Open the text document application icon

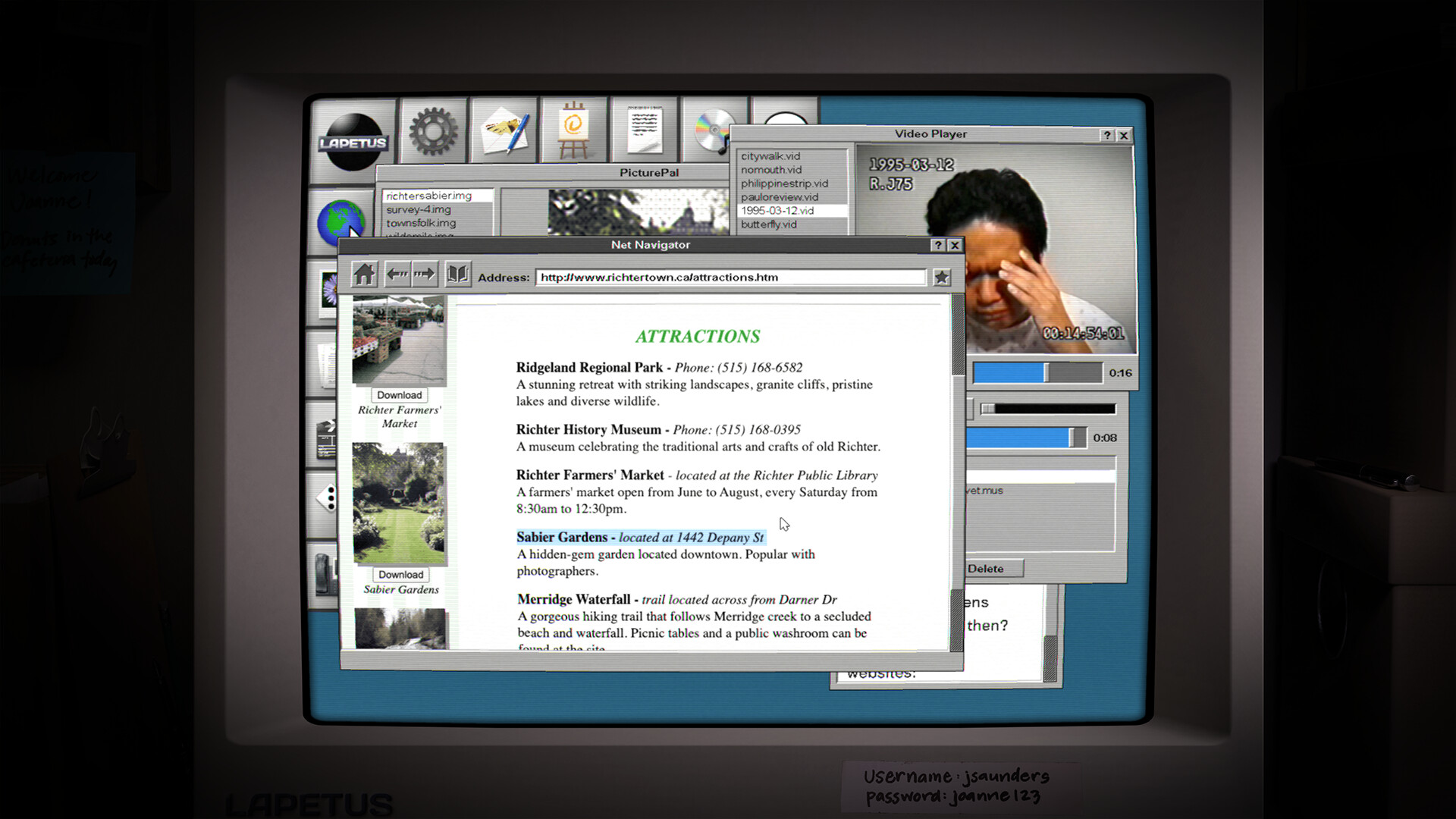[643, 130]
